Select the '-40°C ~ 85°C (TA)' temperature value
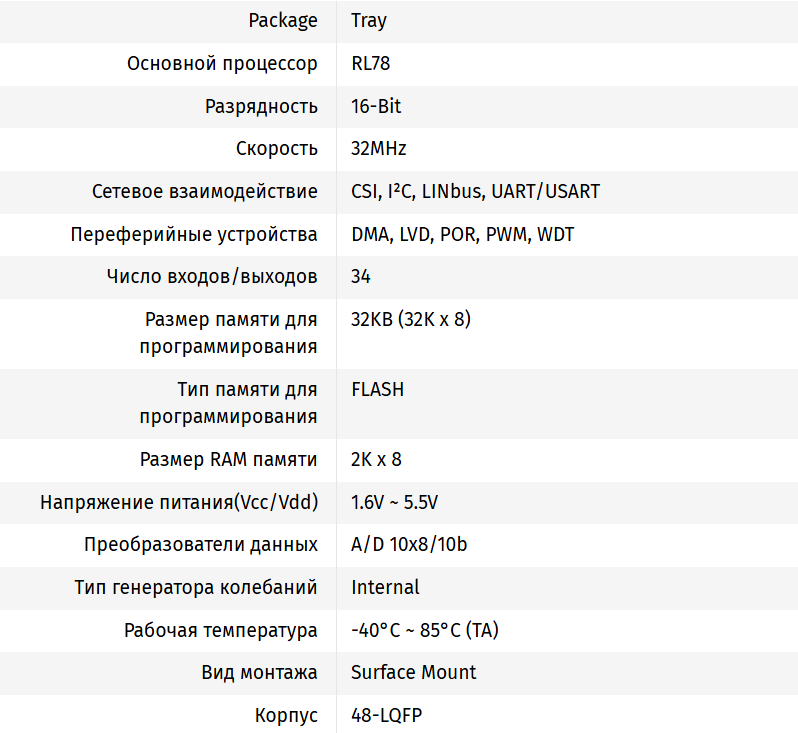The image size is (798, 733). (425, 630)
